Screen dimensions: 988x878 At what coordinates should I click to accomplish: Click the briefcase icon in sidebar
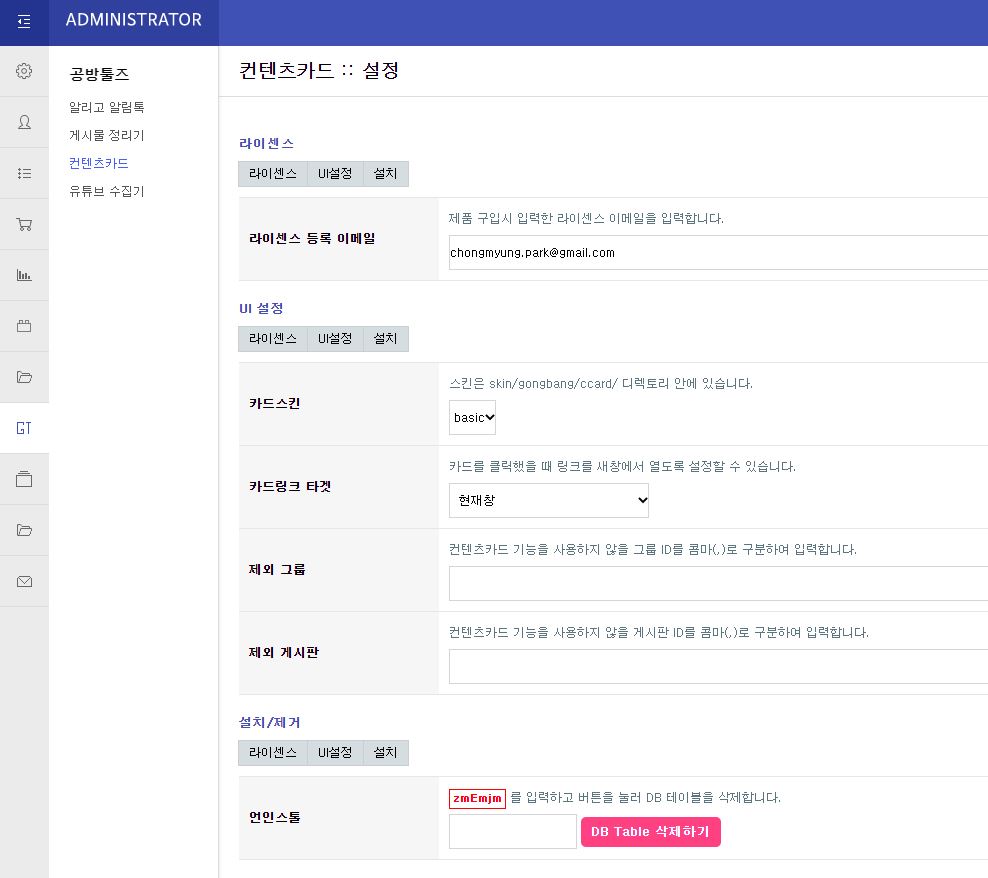pyautogui.click(x=24, y=325)
